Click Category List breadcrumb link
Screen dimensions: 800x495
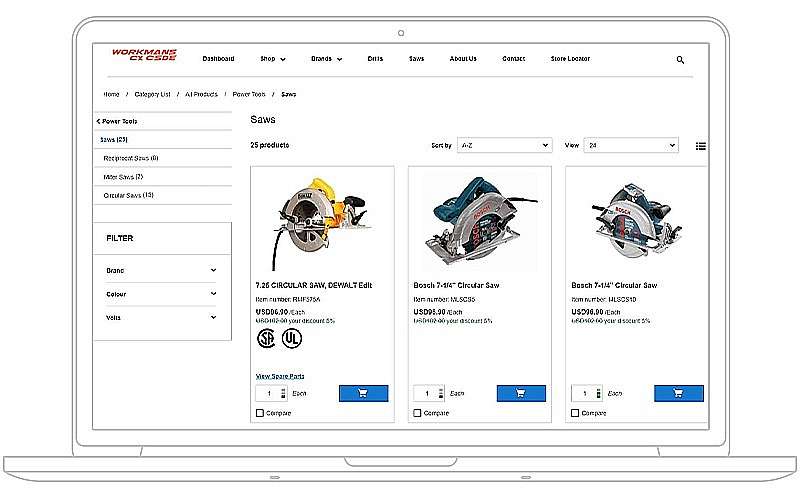[152, 94]
